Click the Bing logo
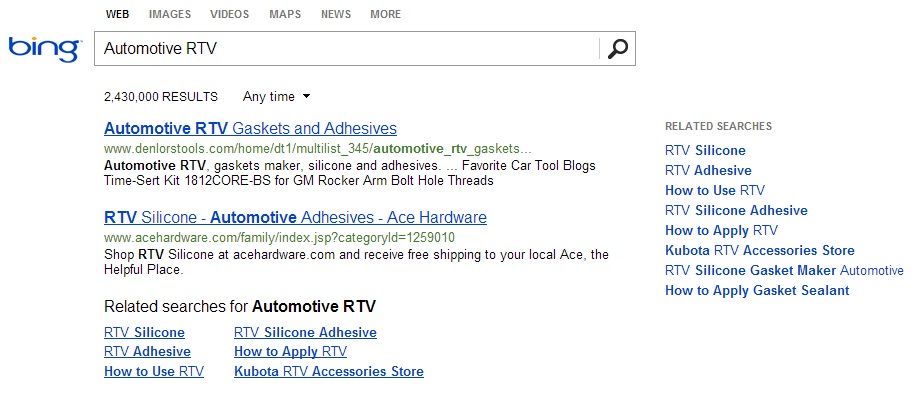The width and height of the screenshot is (914, 397). pyautogui.click(x=45, y=49)
